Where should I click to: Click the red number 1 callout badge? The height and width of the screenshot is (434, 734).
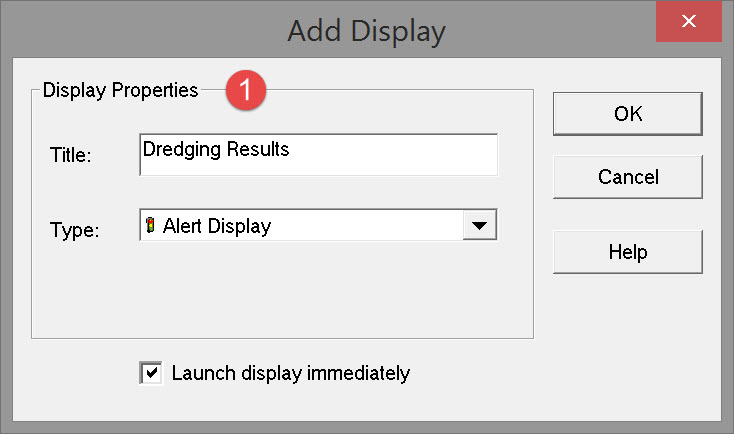click(x=246, y=92)
